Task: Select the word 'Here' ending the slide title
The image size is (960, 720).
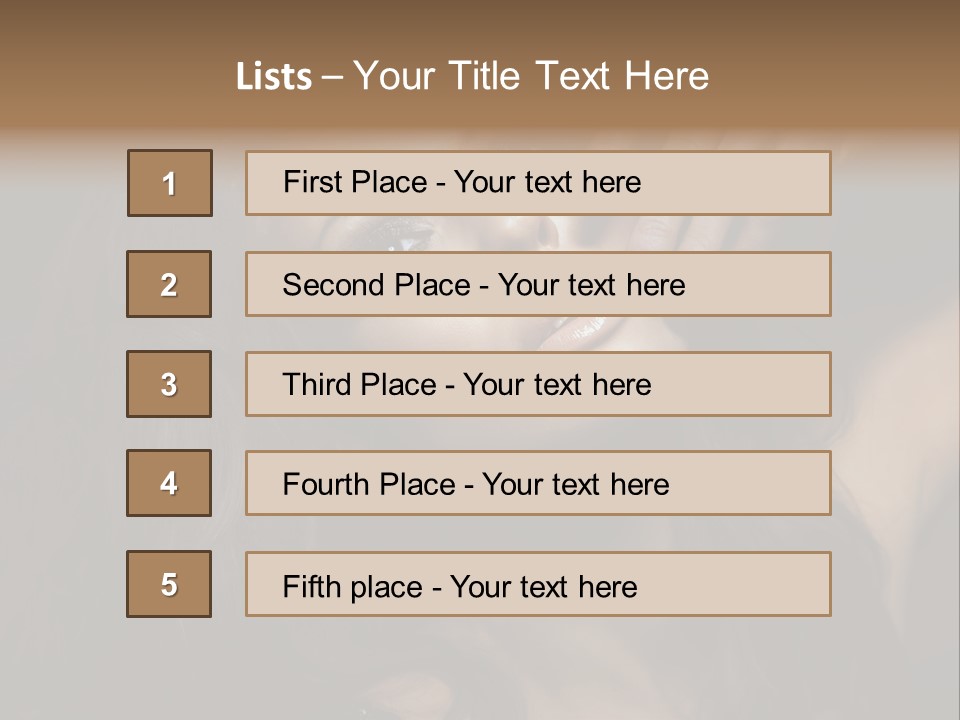Action: 666,76
